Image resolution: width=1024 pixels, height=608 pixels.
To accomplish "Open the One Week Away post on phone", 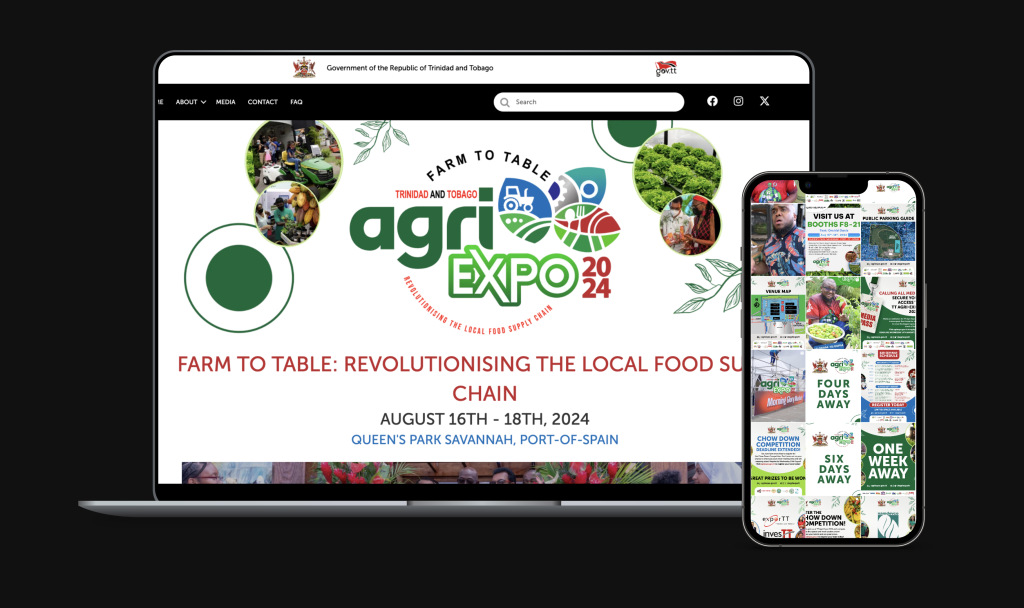I will pos(888,458).
